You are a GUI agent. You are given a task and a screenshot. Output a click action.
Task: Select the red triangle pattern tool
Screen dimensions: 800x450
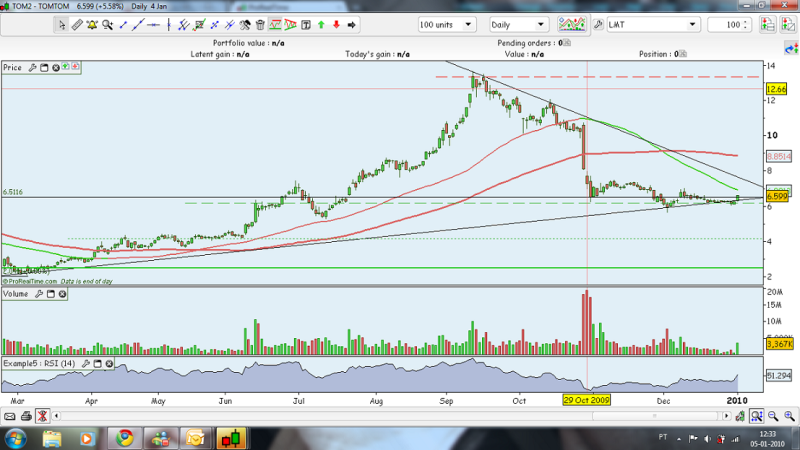(291, 24)
